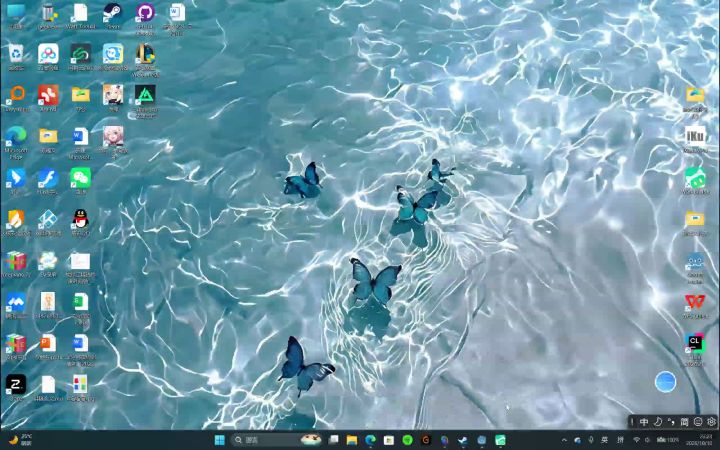The image size is (720, 450).
Task: Expand hidden tray icons chevron
Action: point(564,440)
